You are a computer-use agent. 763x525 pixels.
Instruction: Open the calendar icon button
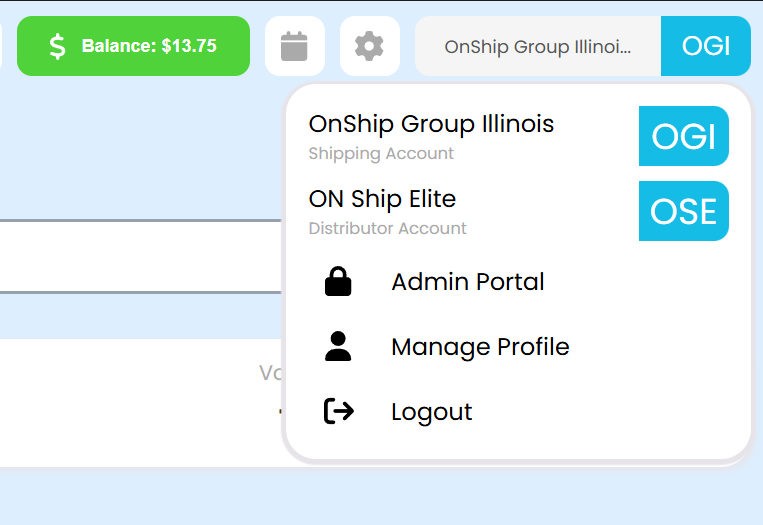pyautogui.click(x=294, y=46)
